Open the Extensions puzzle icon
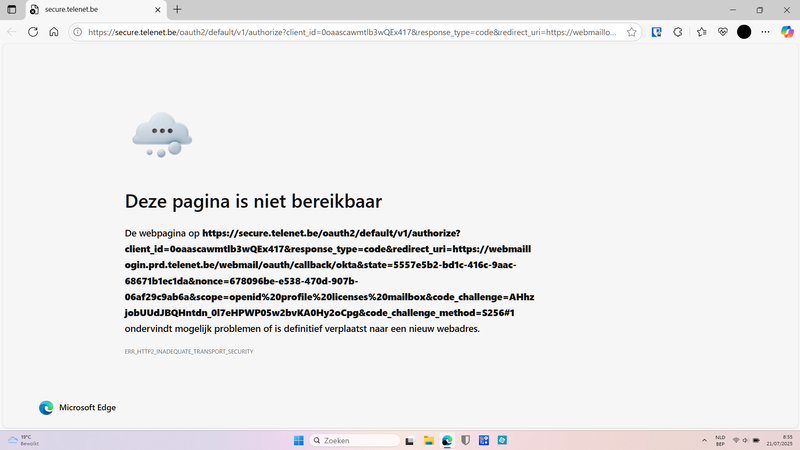 click(x=678, y=32)
